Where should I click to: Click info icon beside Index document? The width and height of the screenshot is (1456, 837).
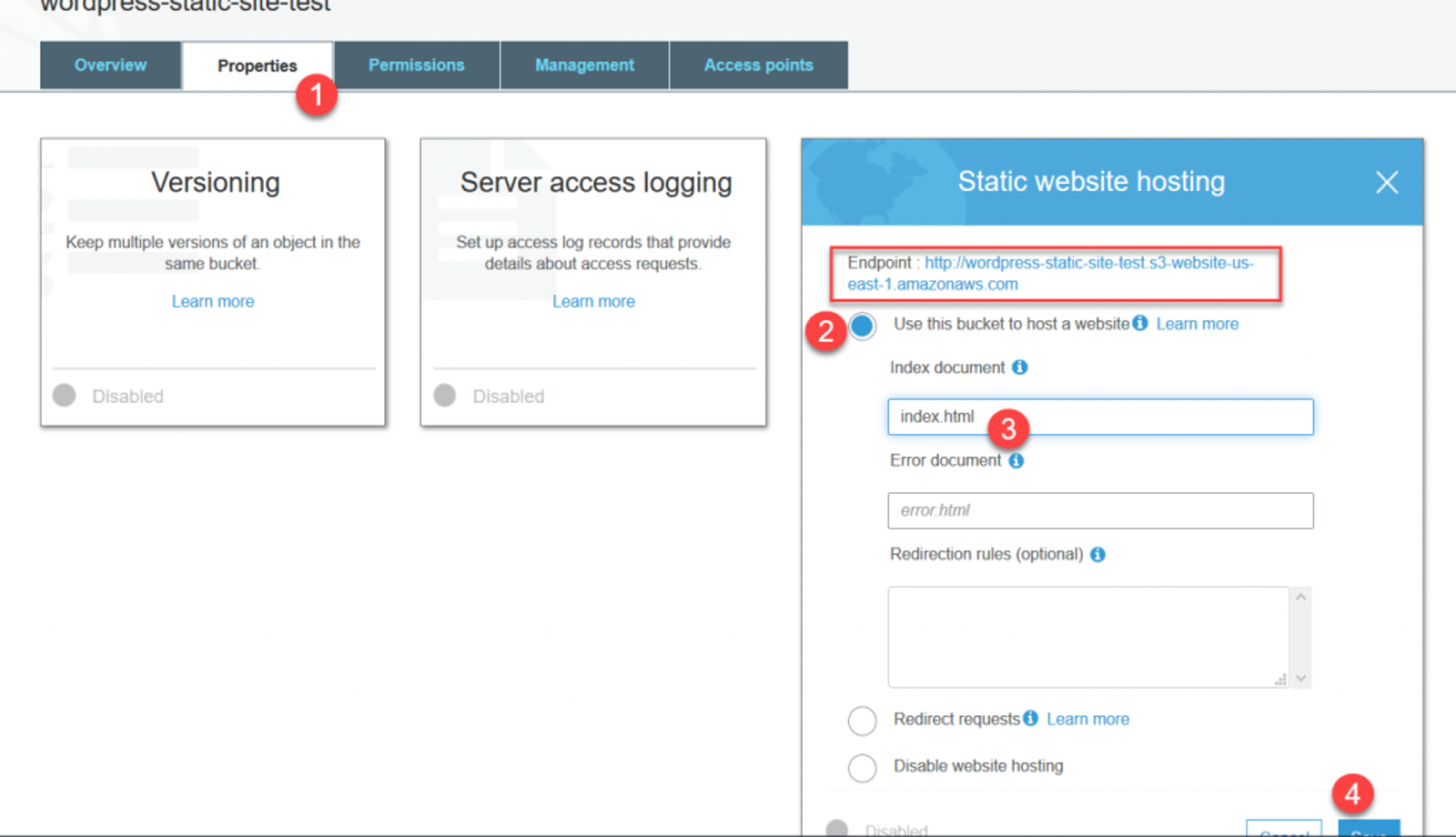1019,368
